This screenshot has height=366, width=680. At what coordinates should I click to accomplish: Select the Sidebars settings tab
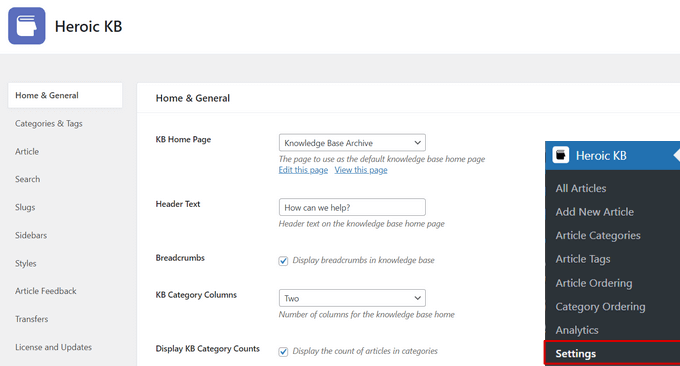coord(31,235)
